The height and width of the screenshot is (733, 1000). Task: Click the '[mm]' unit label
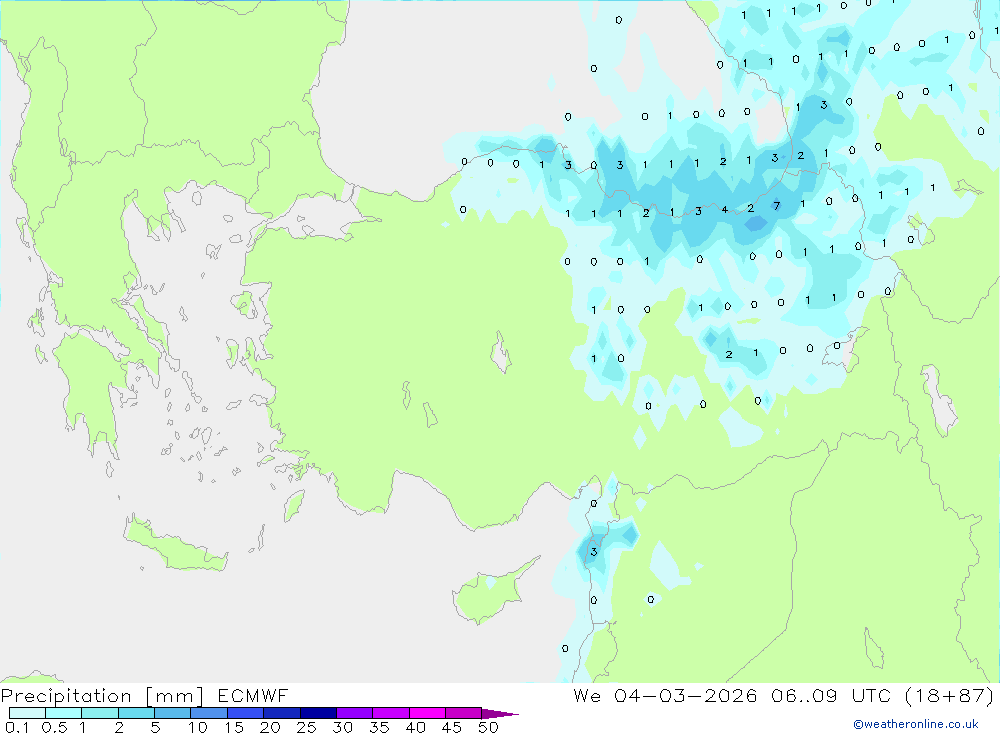[174, 696]
